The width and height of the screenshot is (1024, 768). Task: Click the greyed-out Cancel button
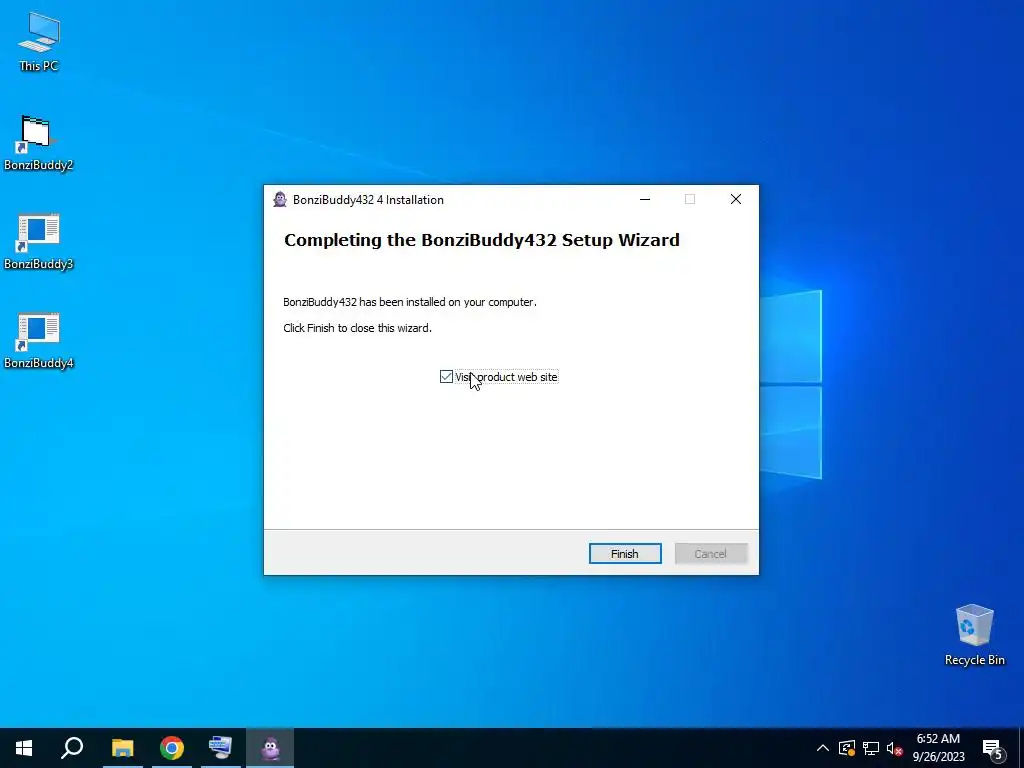711,554
